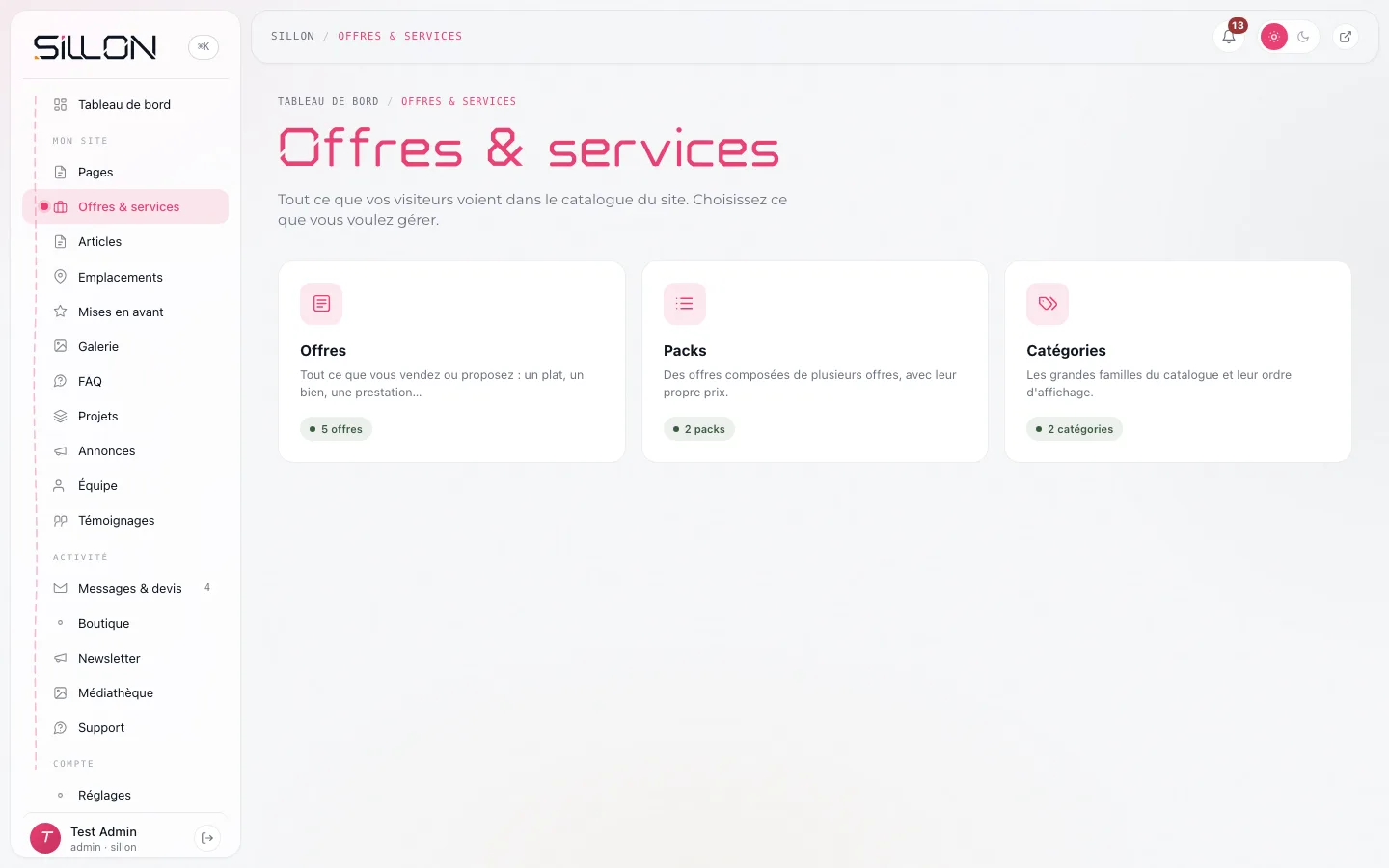Open Témoignages section
This screenshot has width=1389, height=868.
[125, 520]
